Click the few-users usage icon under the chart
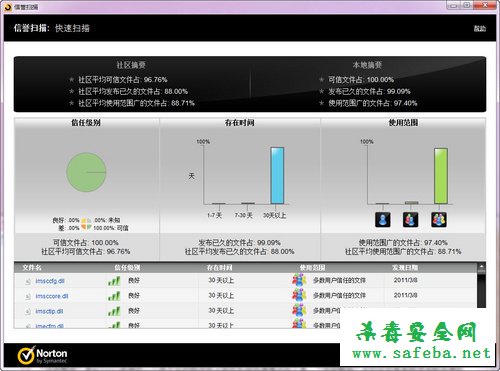The image size is (500, 371). click(x=411, y=220)
